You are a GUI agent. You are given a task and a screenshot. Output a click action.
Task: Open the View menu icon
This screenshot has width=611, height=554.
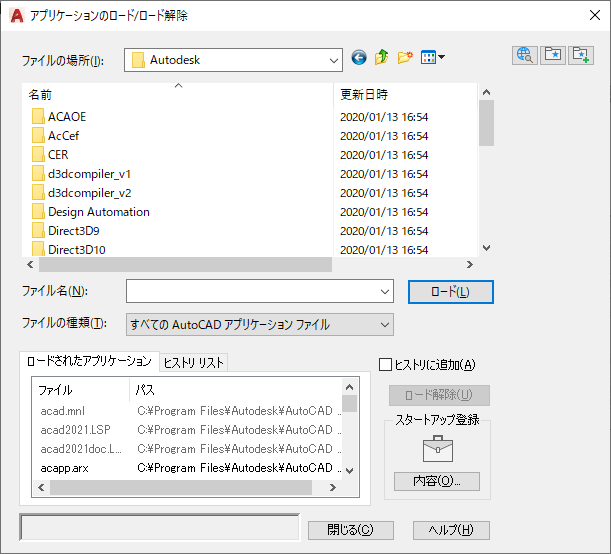coord(433,58)
